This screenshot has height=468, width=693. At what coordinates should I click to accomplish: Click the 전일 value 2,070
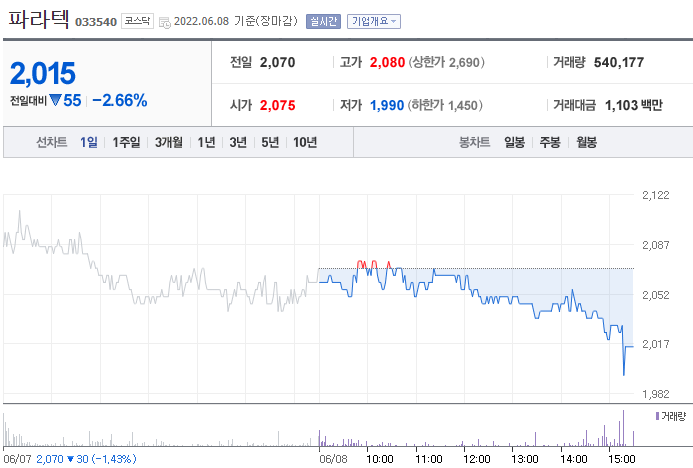click(277, 62)
